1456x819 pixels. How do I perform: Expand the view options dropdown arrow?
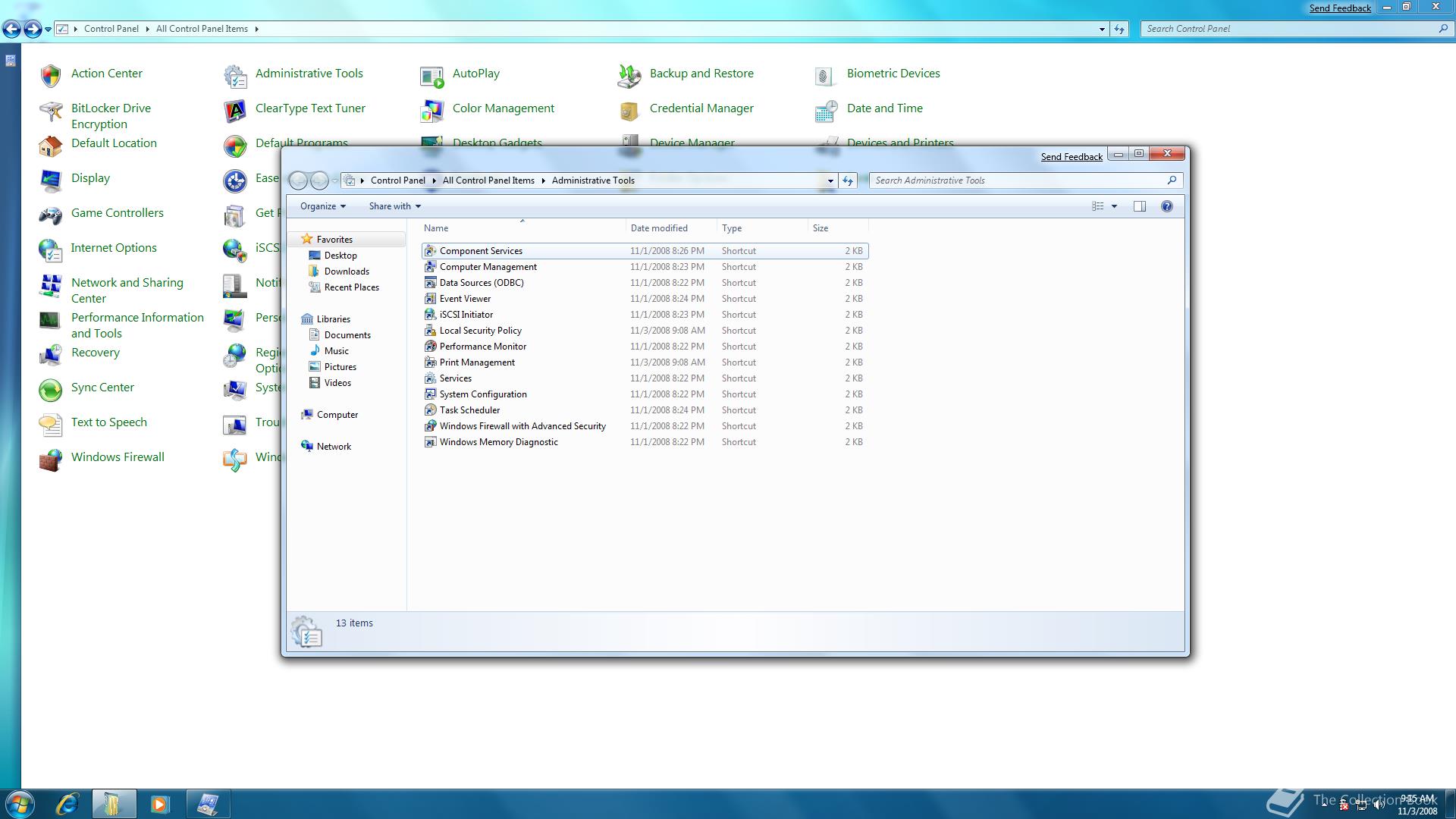click(1114, 206)
